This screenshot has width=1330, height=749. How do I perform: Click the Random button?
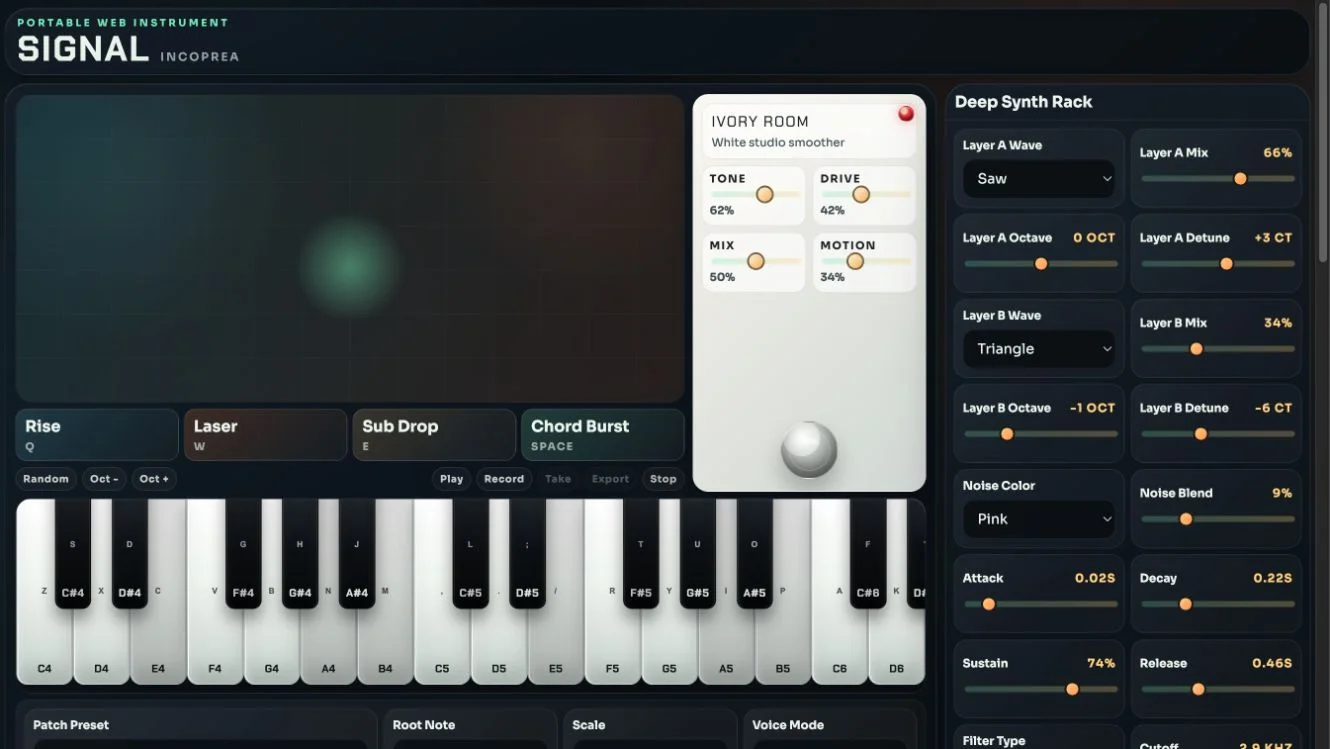click(x=46, y=479)
